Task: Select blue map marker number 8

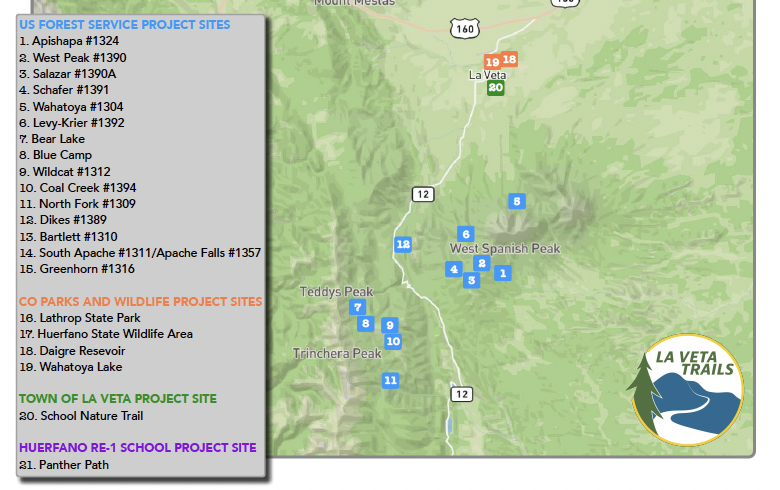Action: [x=366, y=323]
